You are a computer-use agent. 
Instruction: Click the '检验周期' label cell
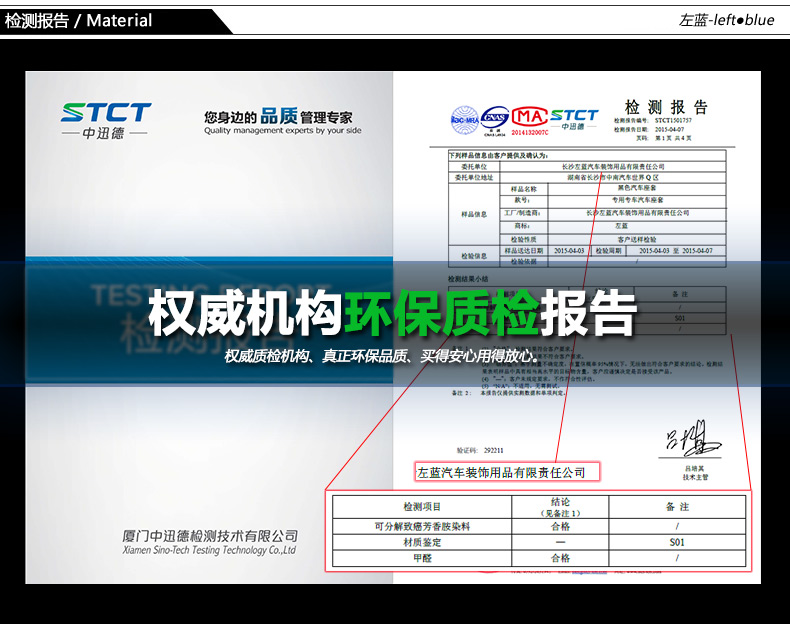(608, 251)
